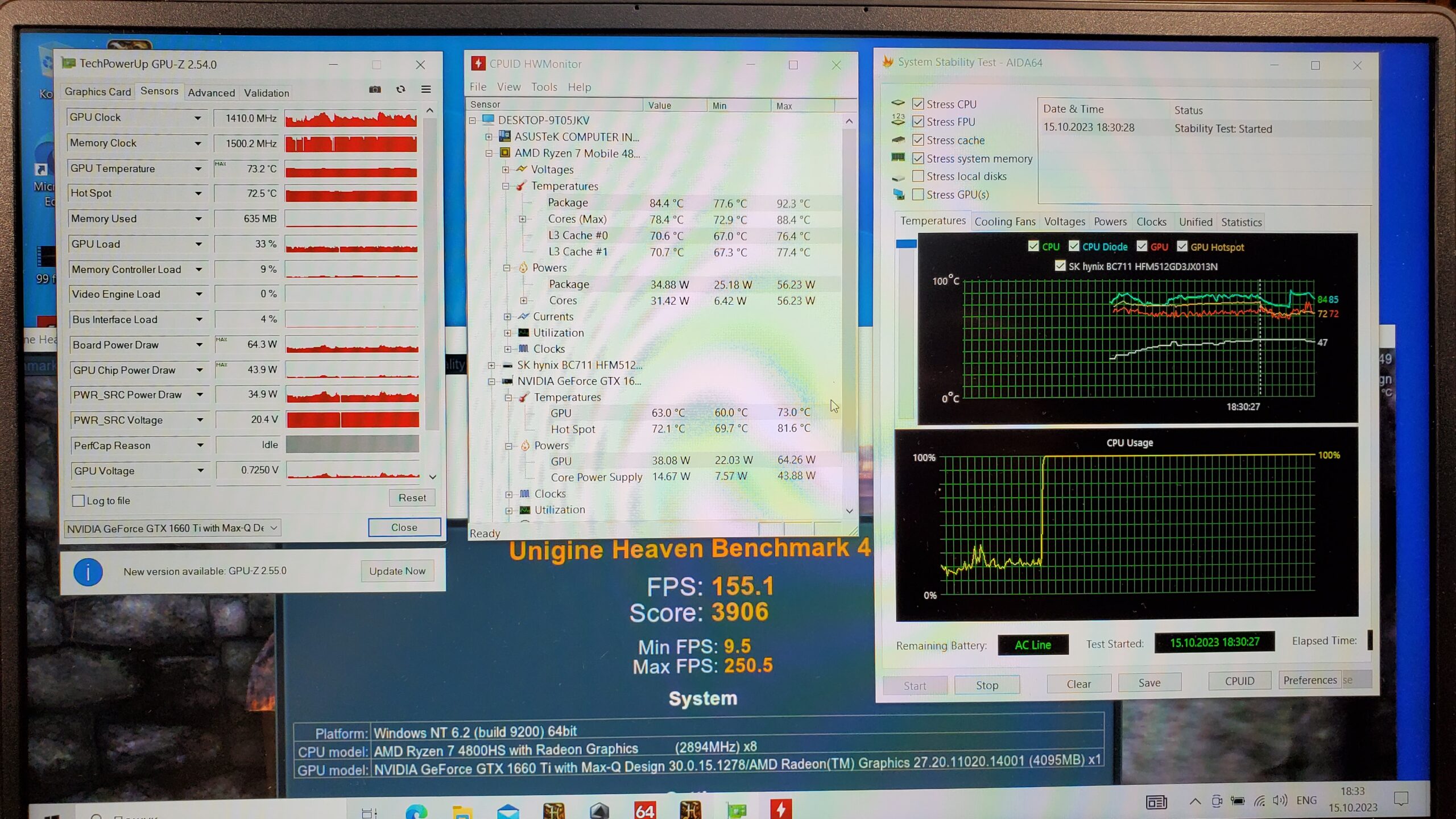
Task: Click HWMonitor red lightning taskbar icon
Action: [x=780, y=809]
